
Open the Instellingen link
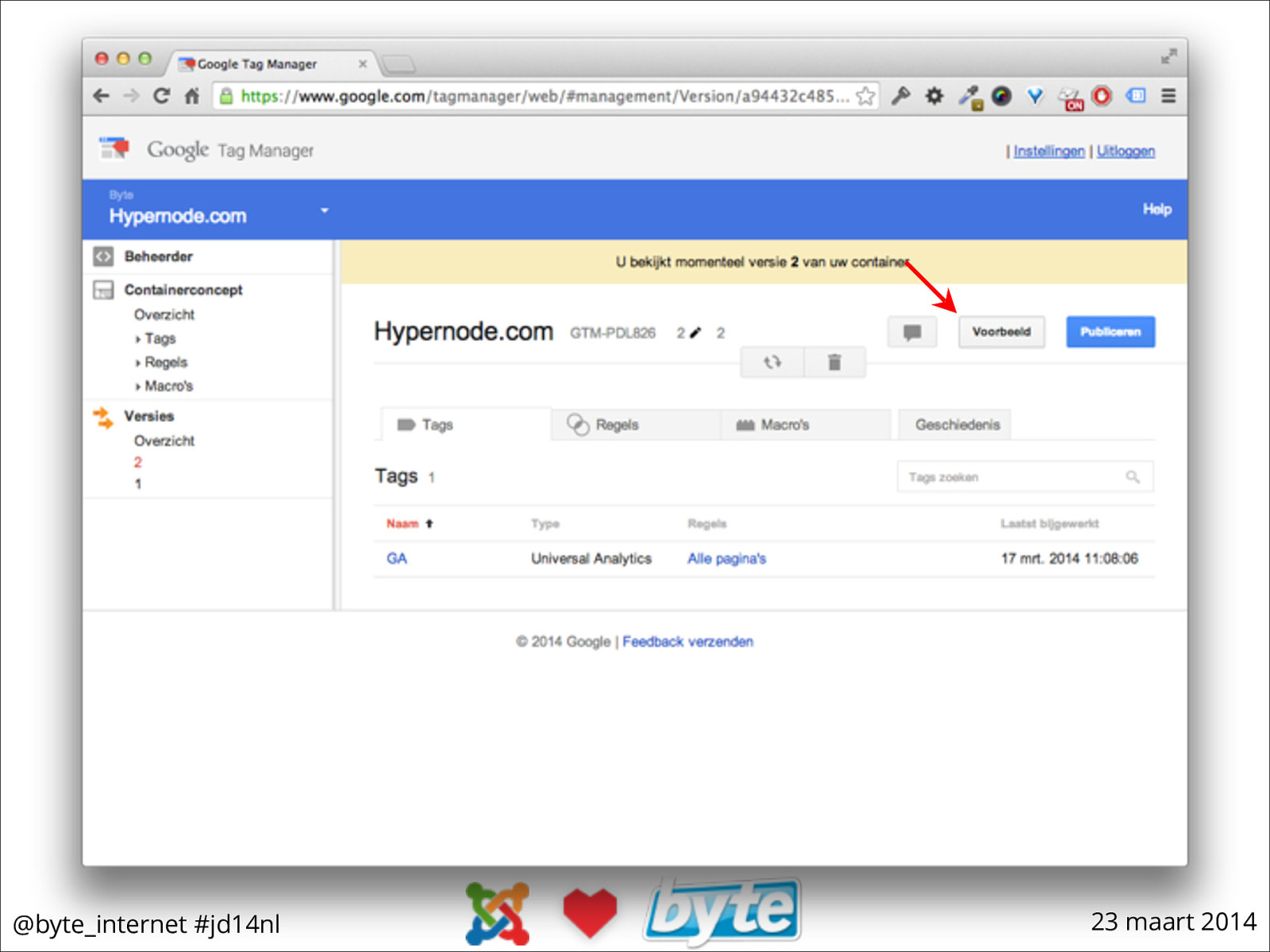[x=1049, y=151]
